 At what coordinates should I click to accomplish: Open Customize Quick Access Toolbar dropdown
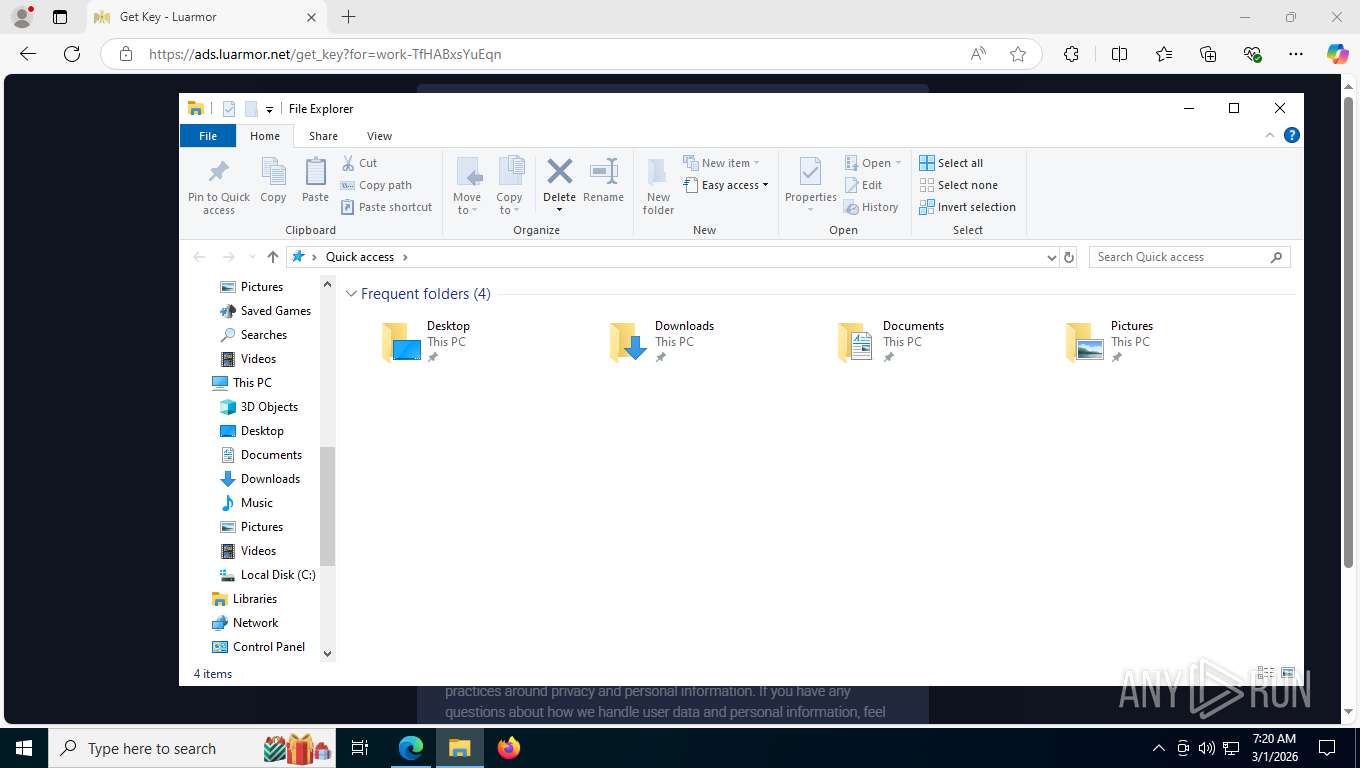click(269, 110)
